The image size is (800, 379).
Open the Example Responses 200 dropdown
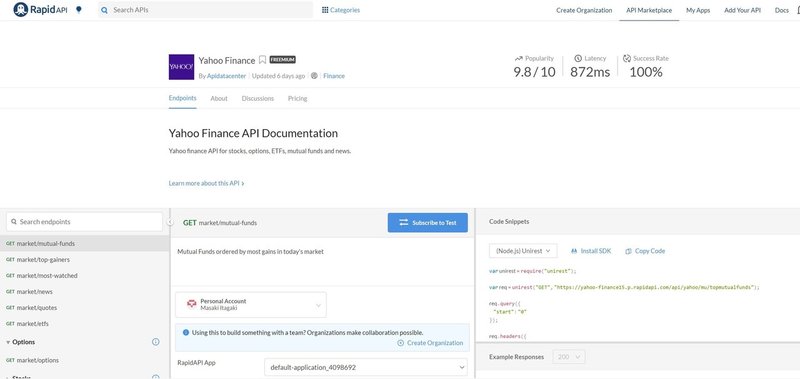[x=569, y=357]
